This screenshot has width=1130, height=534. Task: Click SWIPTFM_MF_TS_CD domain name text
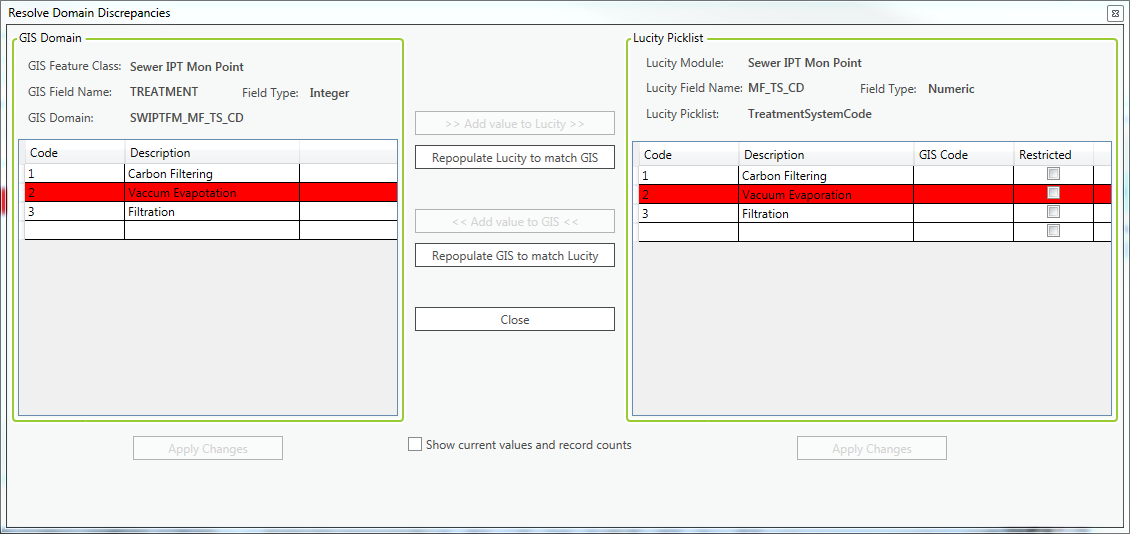click(187, 117)
